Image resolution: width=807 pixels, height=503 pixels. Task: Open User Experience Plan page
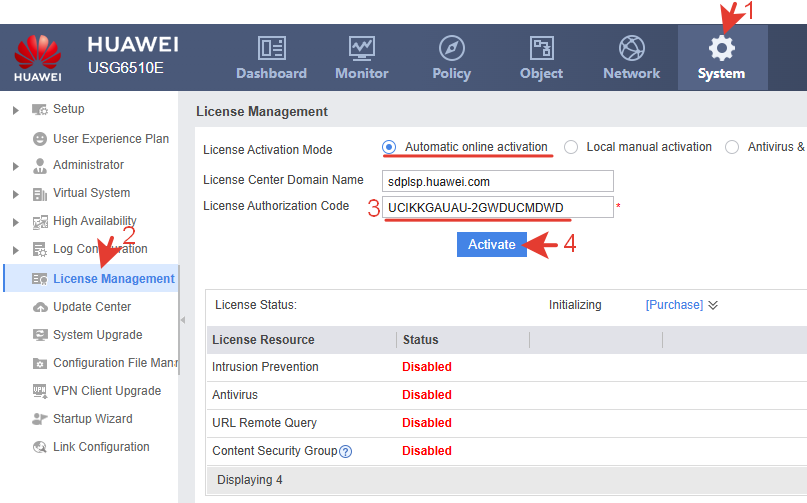(x=111, y=139)
